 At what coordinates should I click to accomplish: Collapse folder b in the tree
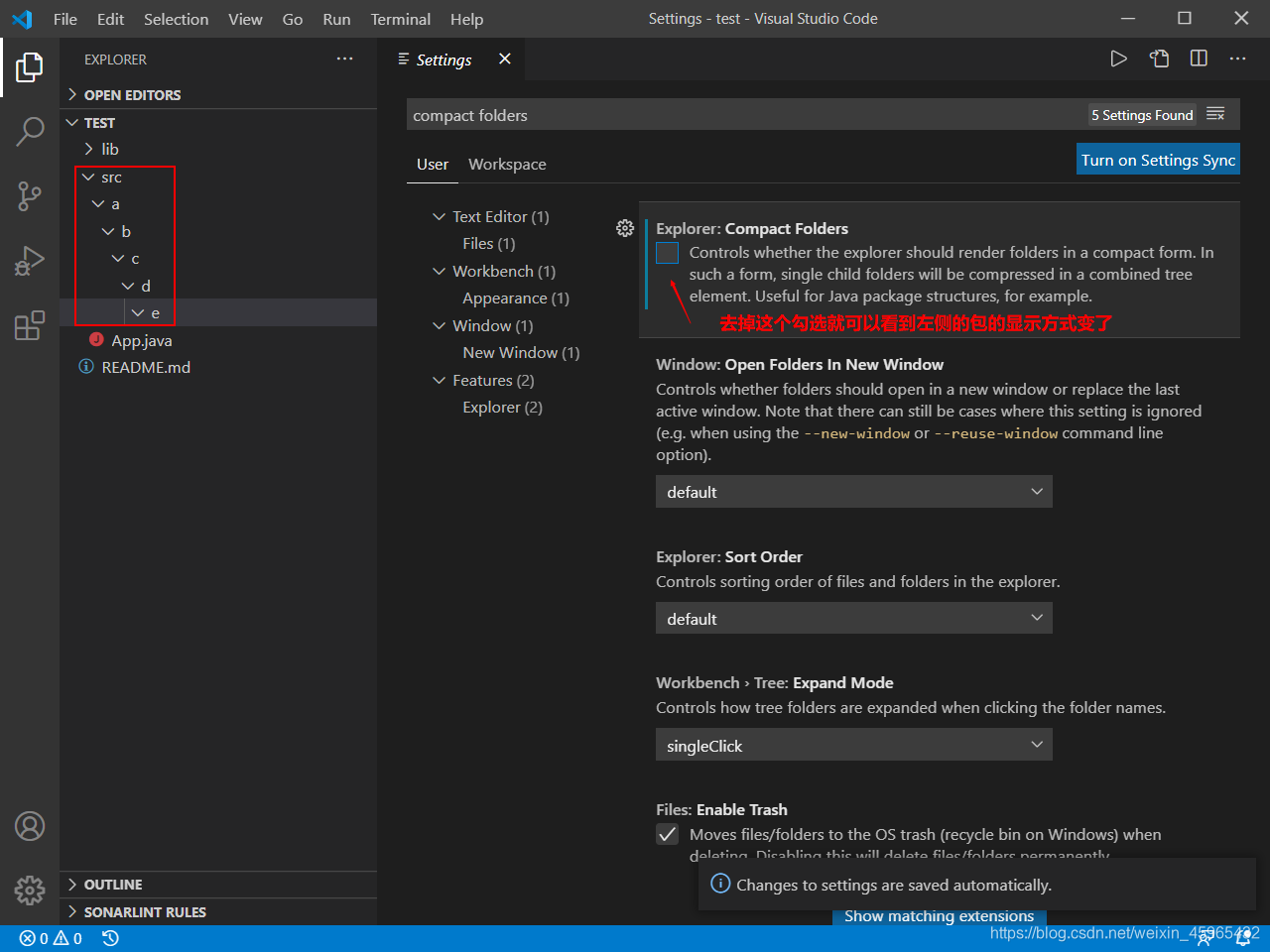point(218,231)
